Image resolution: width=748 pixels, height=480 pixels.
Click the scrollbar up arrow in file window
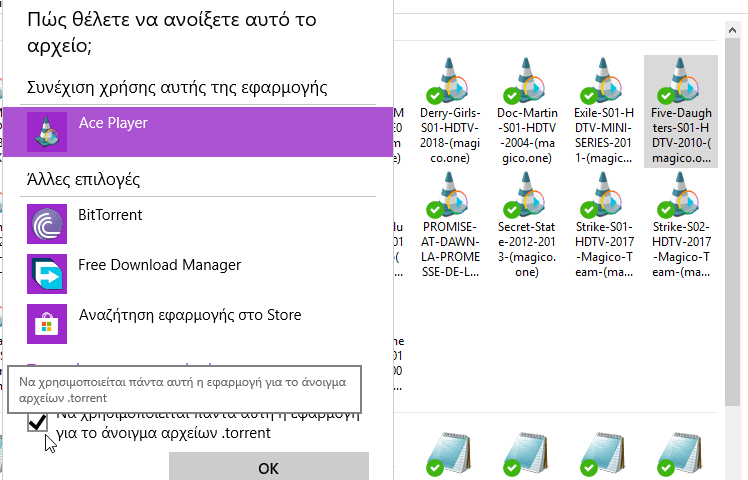[x=732, y=30]
